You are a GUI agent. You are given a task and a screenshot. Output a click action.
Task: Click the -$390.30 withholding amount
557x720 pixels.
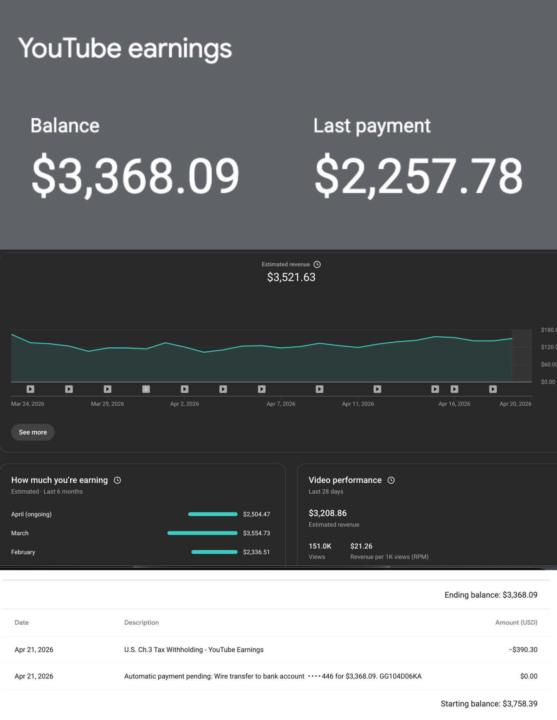[523, 649]
